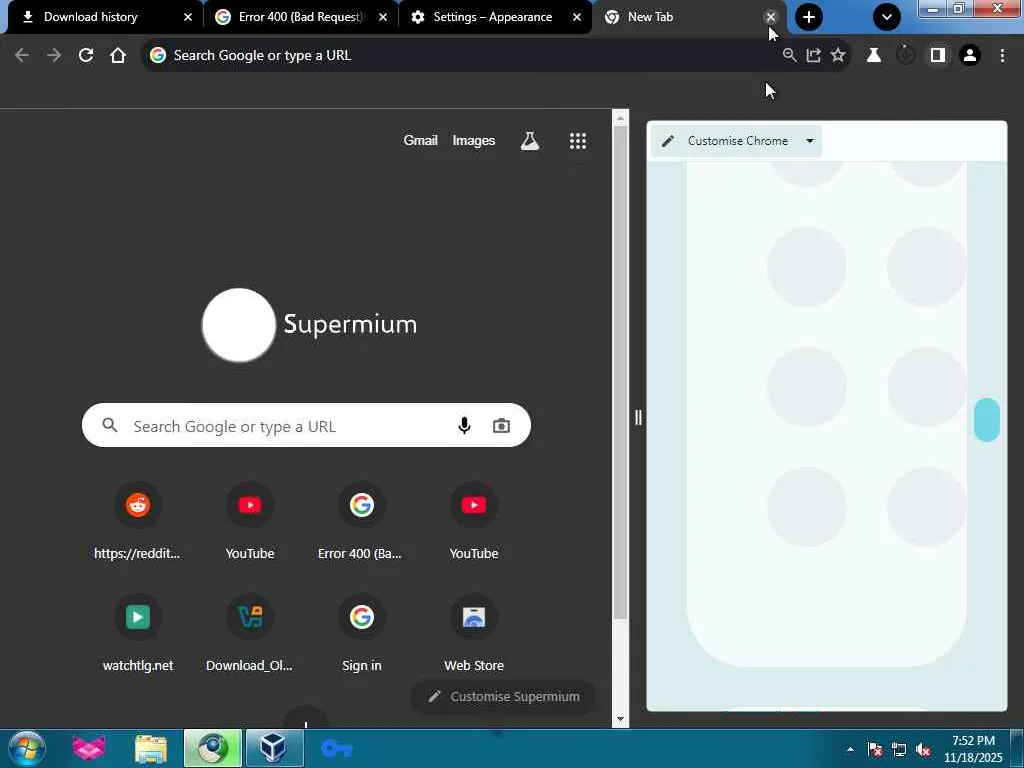The height and width of the screenshot is (768, 1024).
Task: Search by image with camera icon
Action: tap(501, 426)
